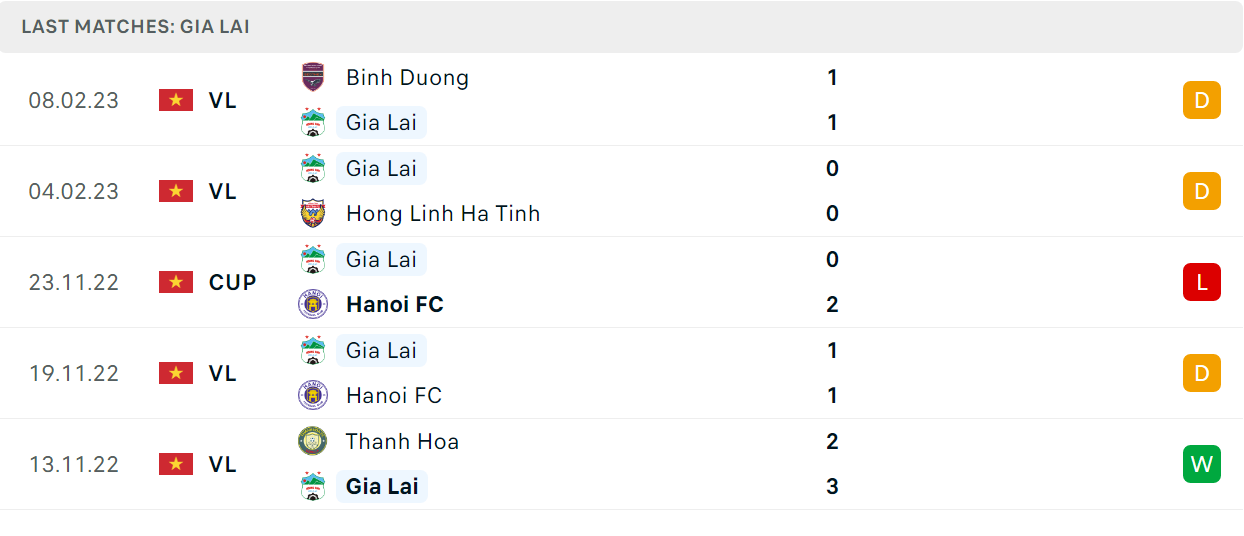Click the D badge for 04.02.23 match
Screen dimensions: 1244x536
coord(1202,191)
